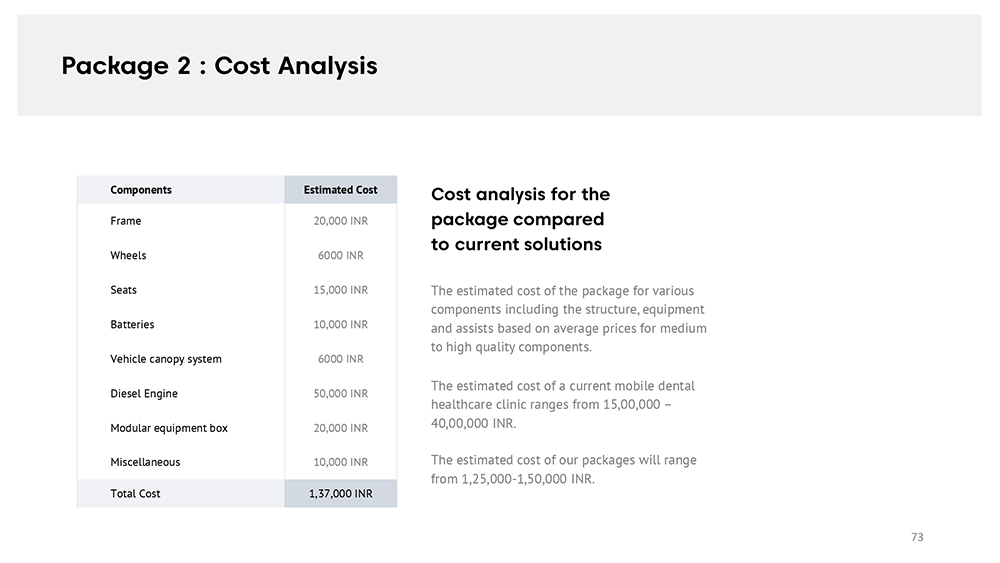Click the Modular equipment box cell
This screenshot has height=563, width=1000.
[169, 428]
